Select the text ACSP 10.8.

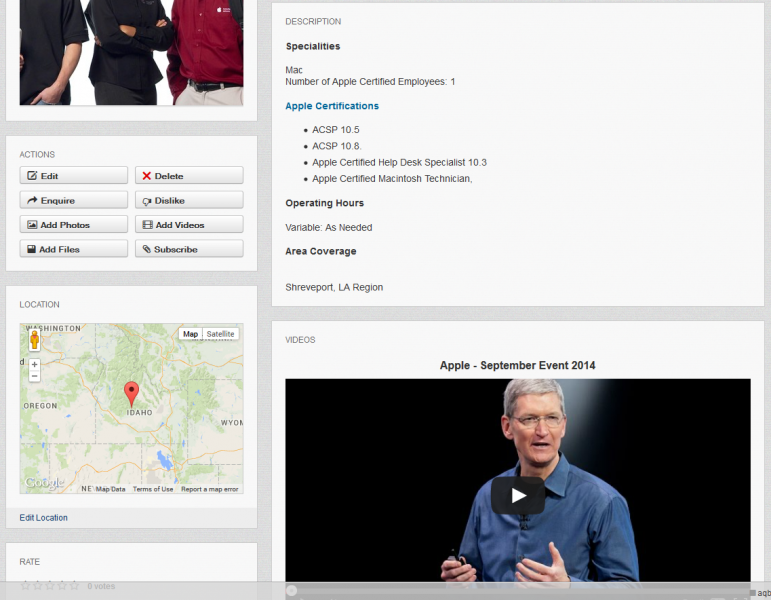(337, 146)
